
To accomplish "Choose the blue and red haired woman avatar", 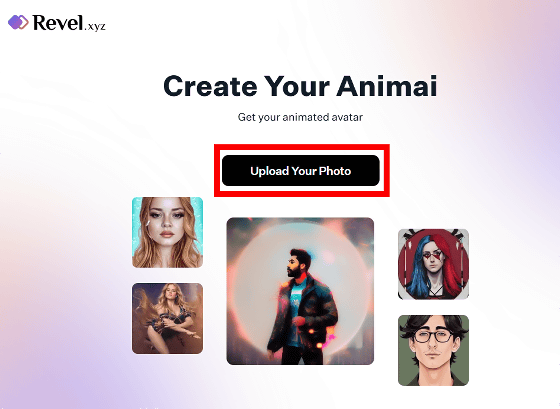I will pos(433,264).
